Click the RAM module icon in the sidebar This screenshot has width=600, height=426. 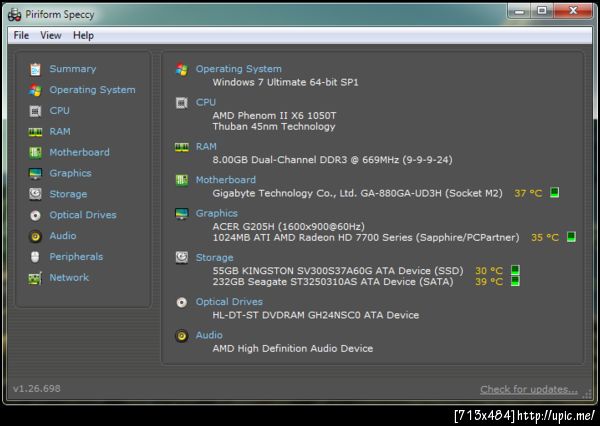tap(35, 132)
